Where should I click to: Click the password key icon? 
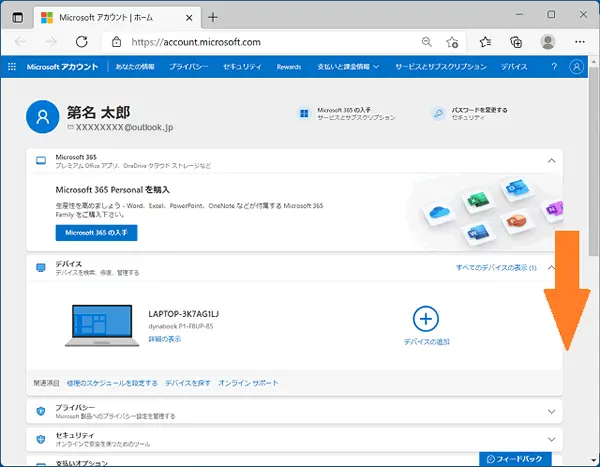[438, 114]
